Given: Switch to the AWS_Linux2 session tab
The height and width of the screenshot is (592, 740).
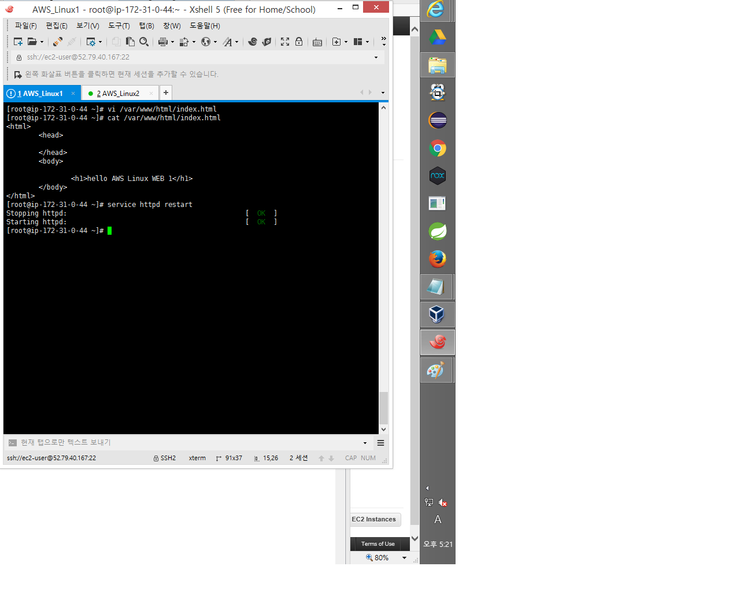Looking at the screenshot, I should click(x=119, y=93).
